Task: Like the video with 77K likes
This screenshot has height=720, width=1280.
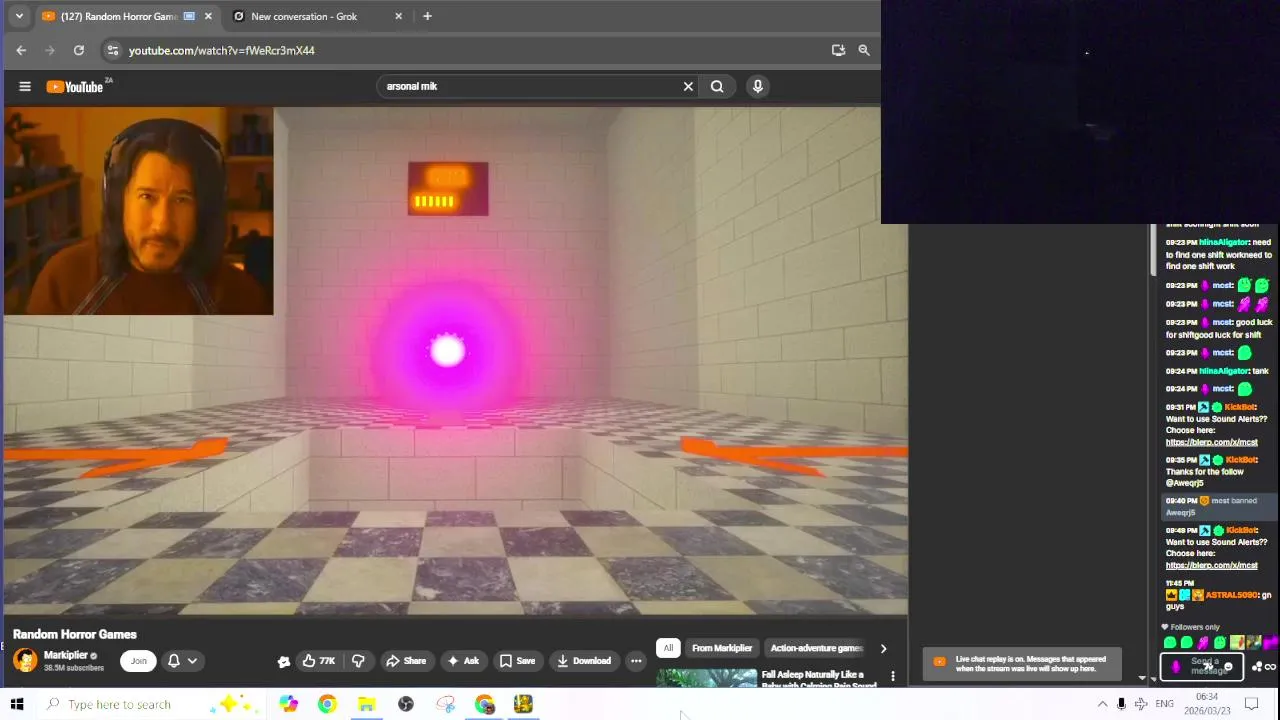Action: [319, 660]
